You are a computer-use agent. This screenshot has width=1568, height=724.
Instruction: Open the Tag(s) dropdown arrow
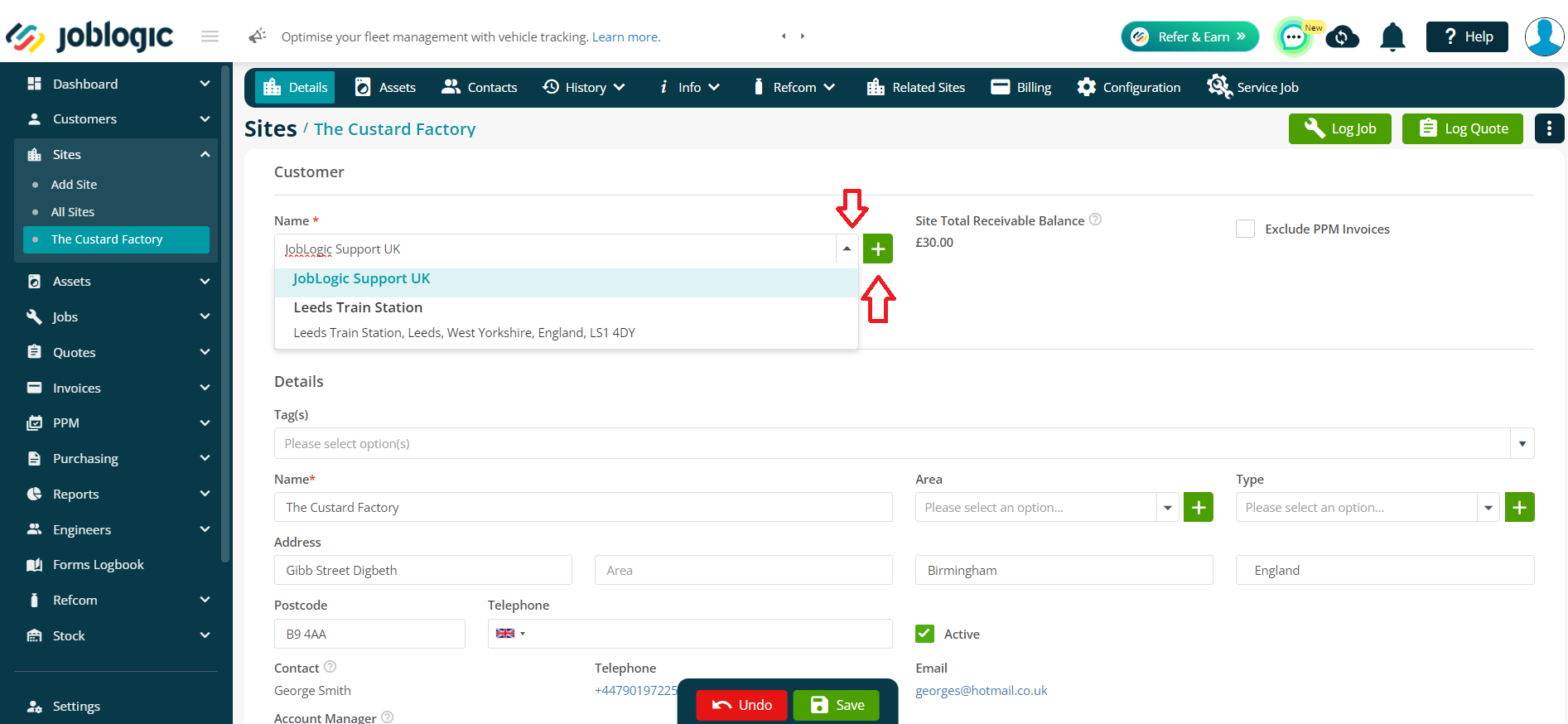[1522, 443]
